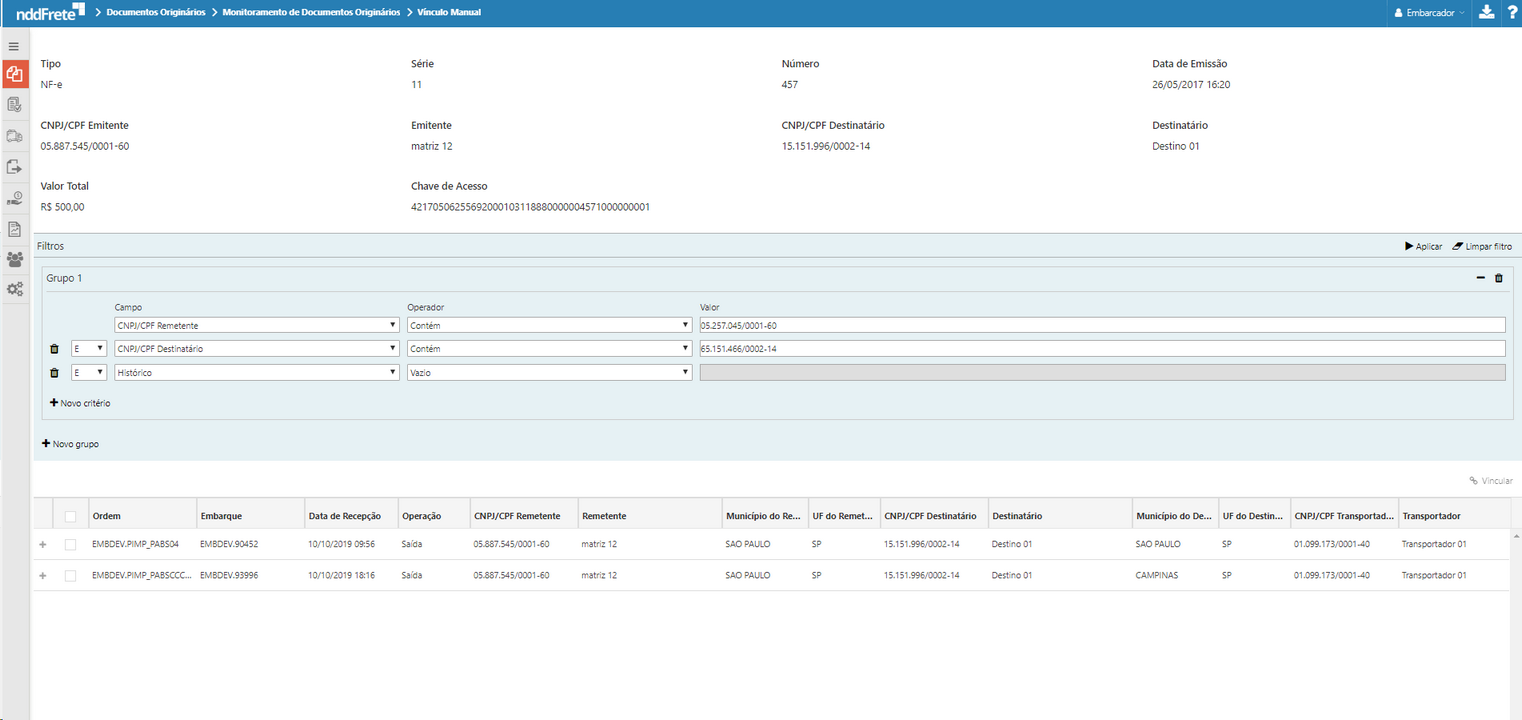This screenshot has width=1522, height=720.
Task: Click the Aplicar filter button
Action: [x=1423, y=246]
